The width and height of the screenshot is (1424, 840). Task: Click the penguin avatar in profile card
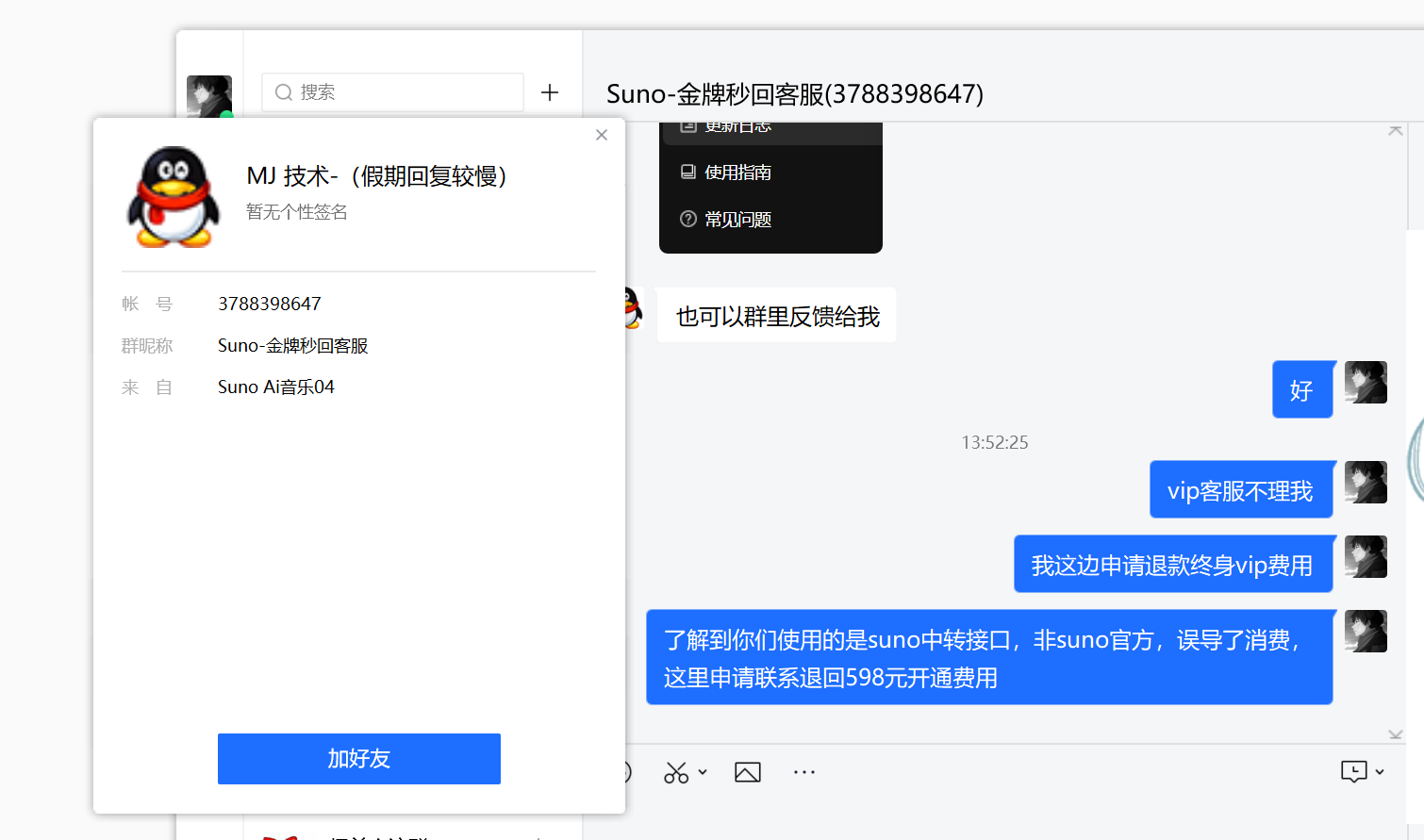tap(174, 197)
